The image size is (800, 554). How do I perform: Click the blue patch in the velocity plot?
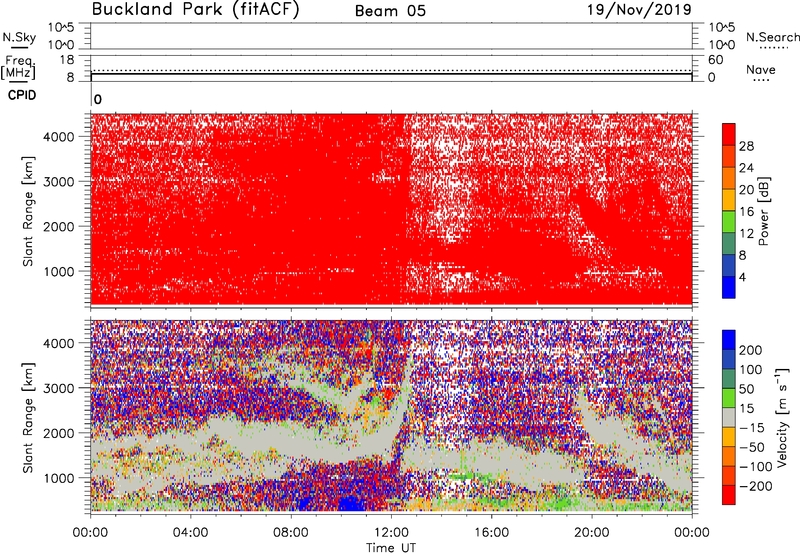[x=351, y=502]
